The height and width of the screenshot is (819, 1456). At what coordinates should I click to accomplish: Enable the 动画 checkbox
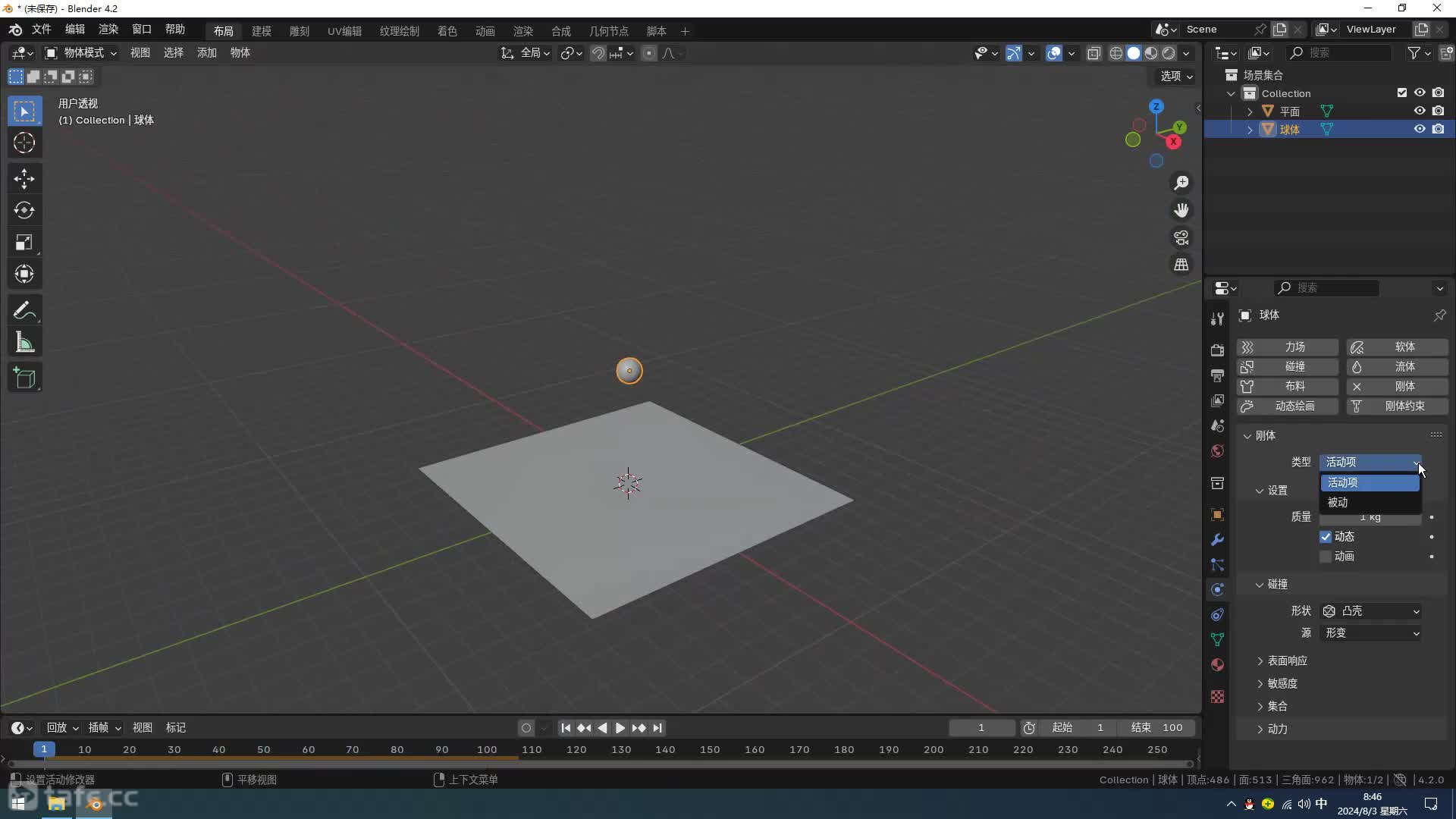(1326, 557)
